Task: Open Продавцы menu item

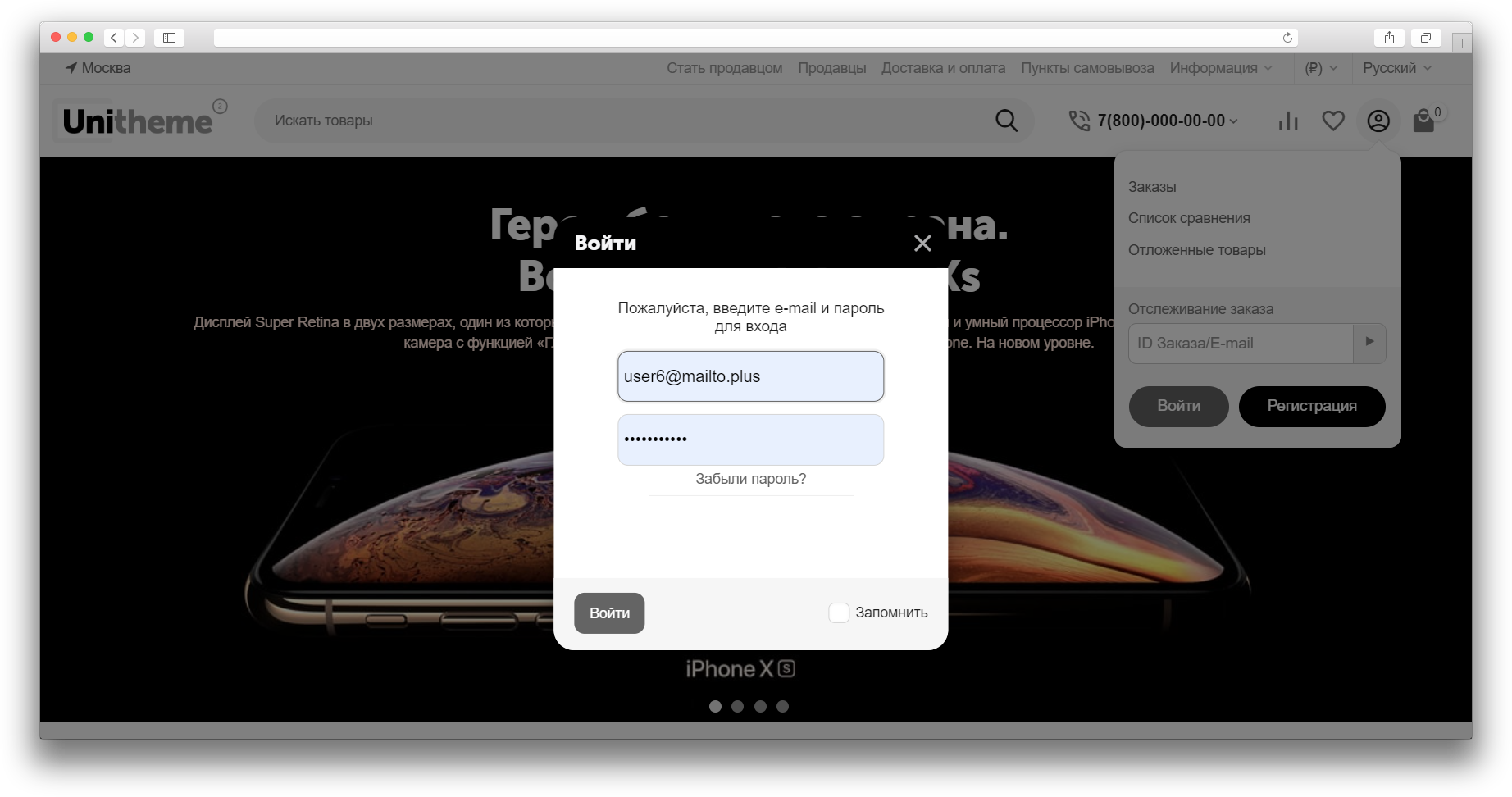Action: coord(831,68)
